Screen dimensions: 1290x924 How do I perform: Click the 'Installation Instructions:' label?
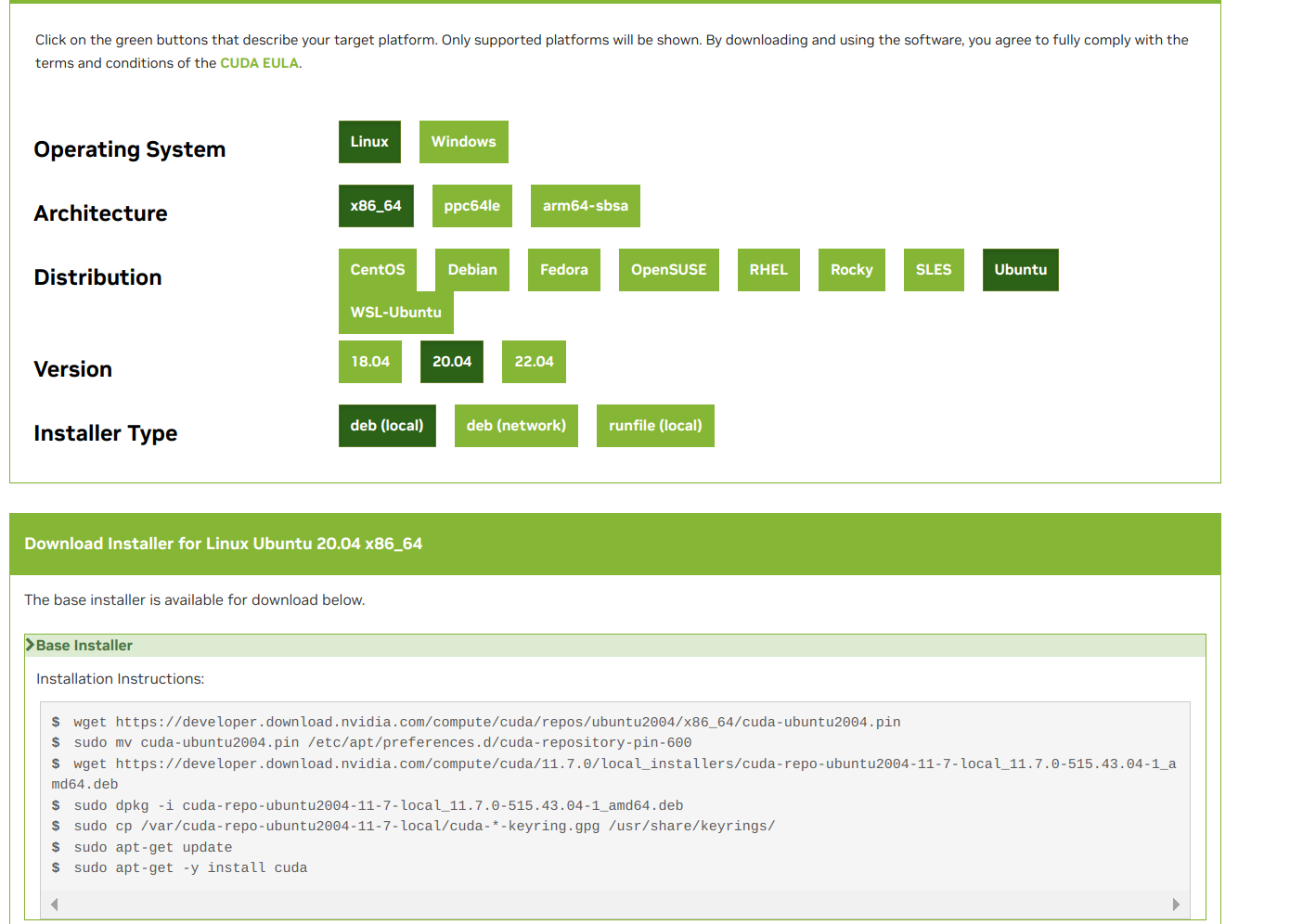120,679
